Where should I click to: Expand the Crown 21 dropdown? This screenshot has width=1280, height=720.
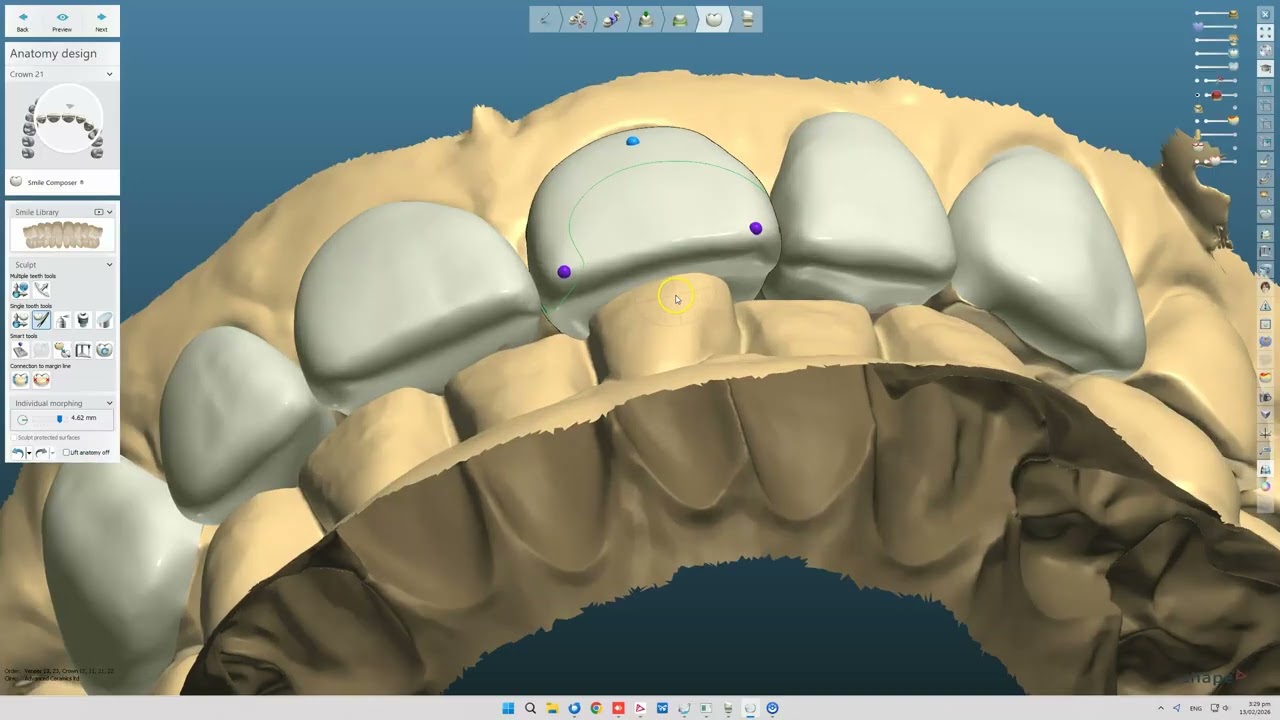[109, 74]
